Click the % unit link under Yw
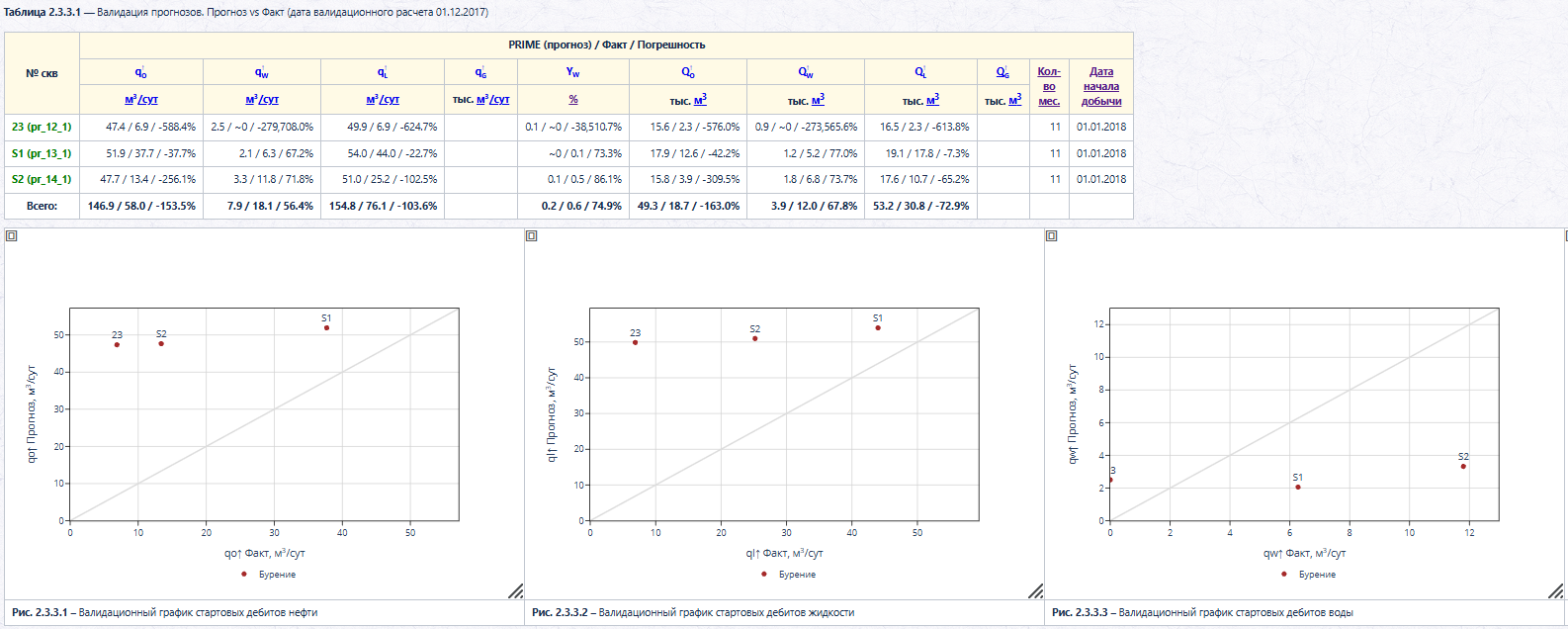This screenshot has width=1568, height=629. click(573, 100)
